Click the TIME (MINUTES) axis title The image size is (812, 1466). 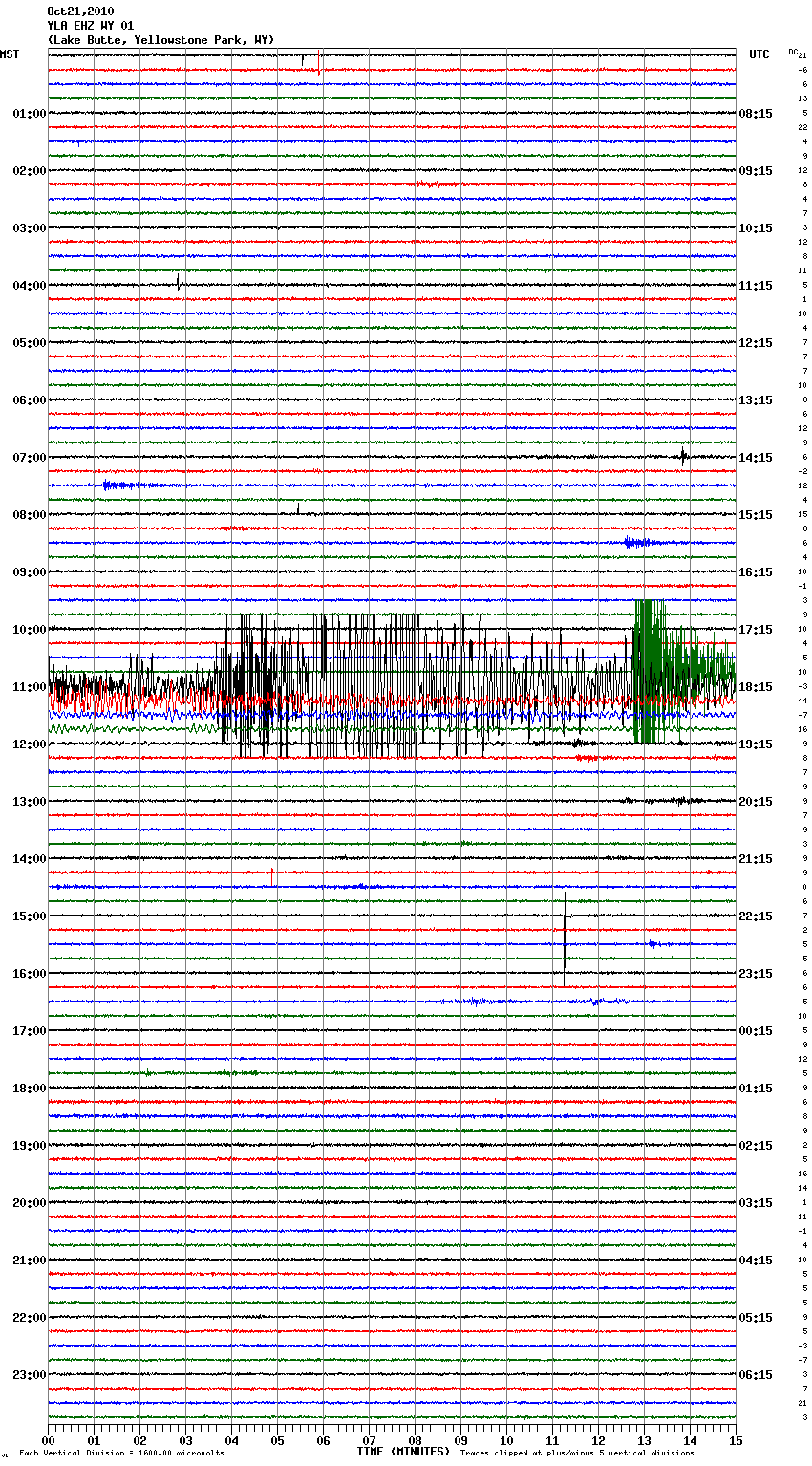403,1452
